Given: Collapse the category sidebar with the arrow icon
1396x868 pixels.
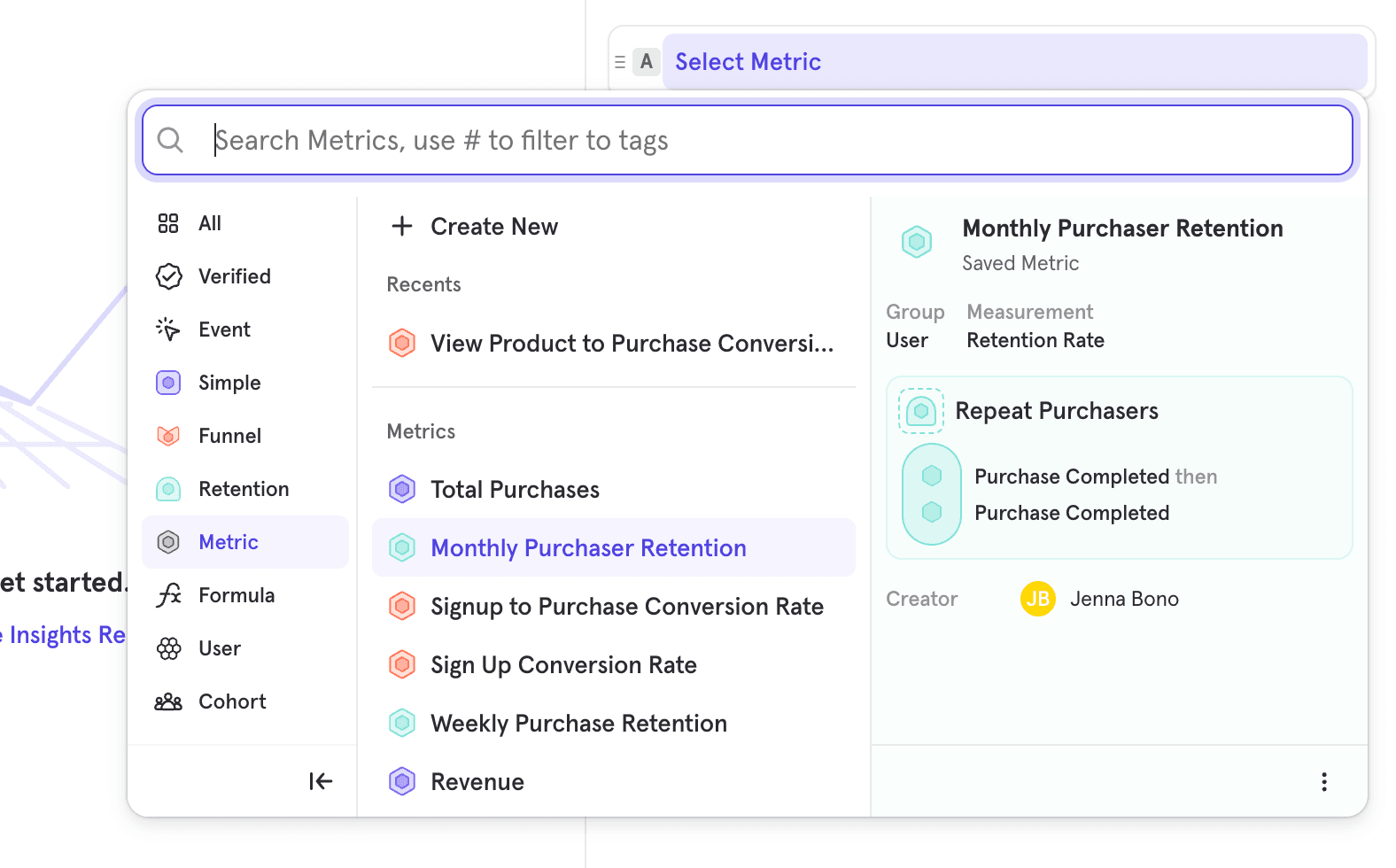Looking at the screenshot, I should pos(321,781).
